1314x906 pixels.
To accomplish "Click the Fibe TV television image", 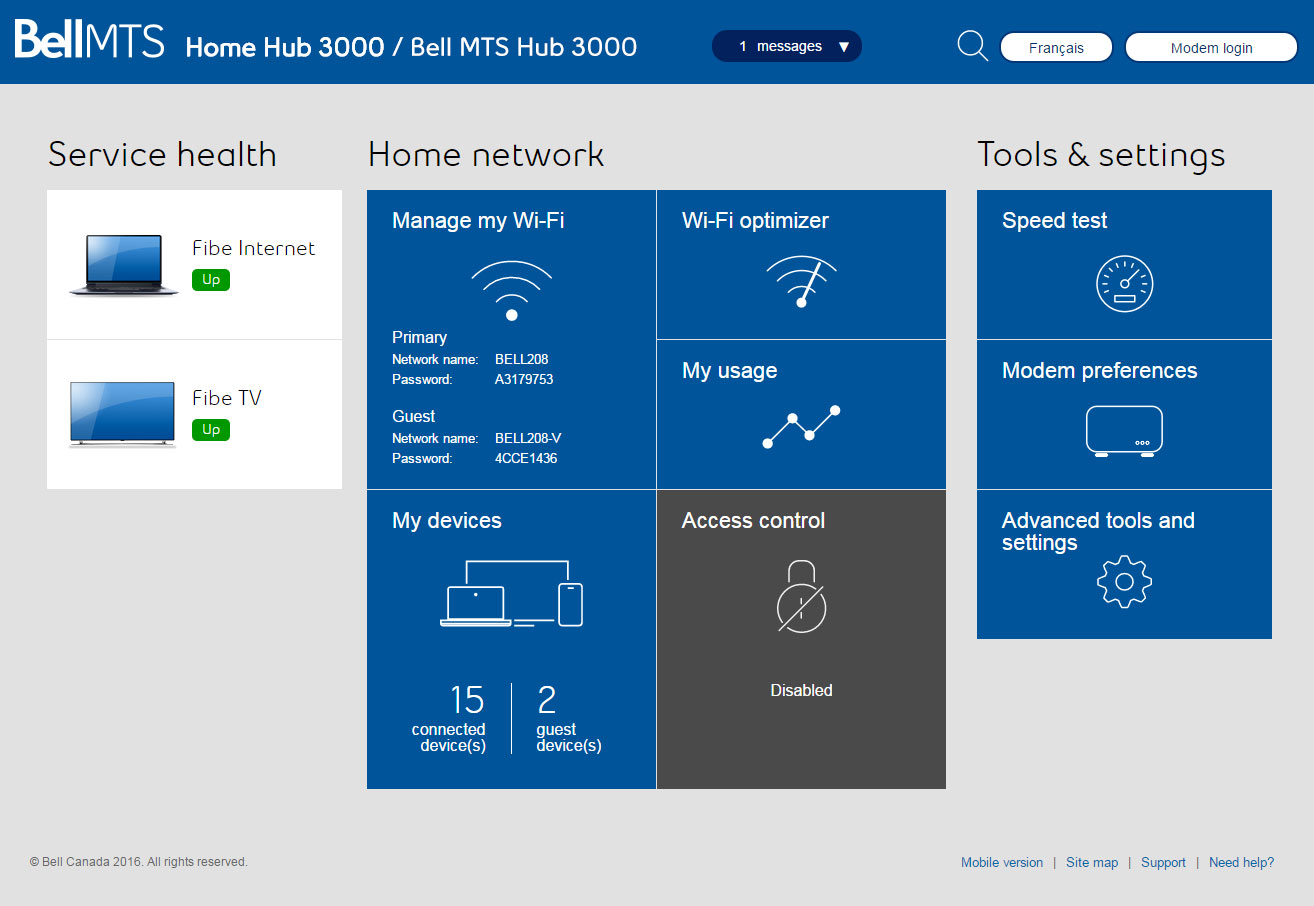I will tap(122, 413).
